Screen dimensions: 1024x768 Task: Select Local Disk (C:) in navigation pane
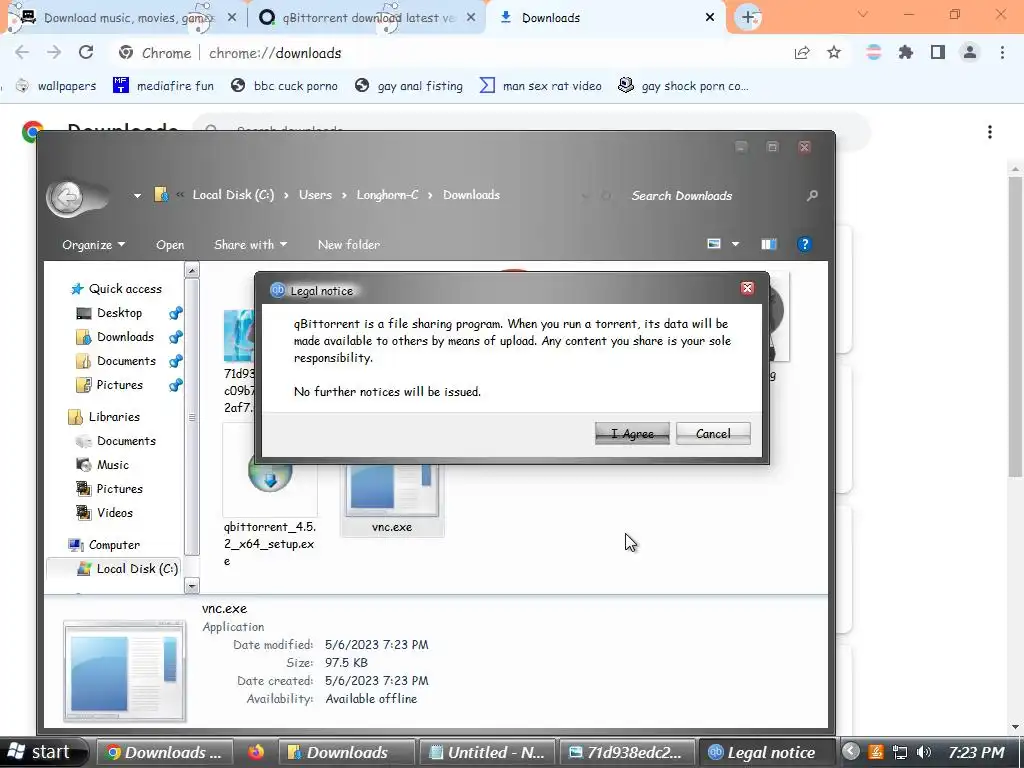(x=127, y=569)
